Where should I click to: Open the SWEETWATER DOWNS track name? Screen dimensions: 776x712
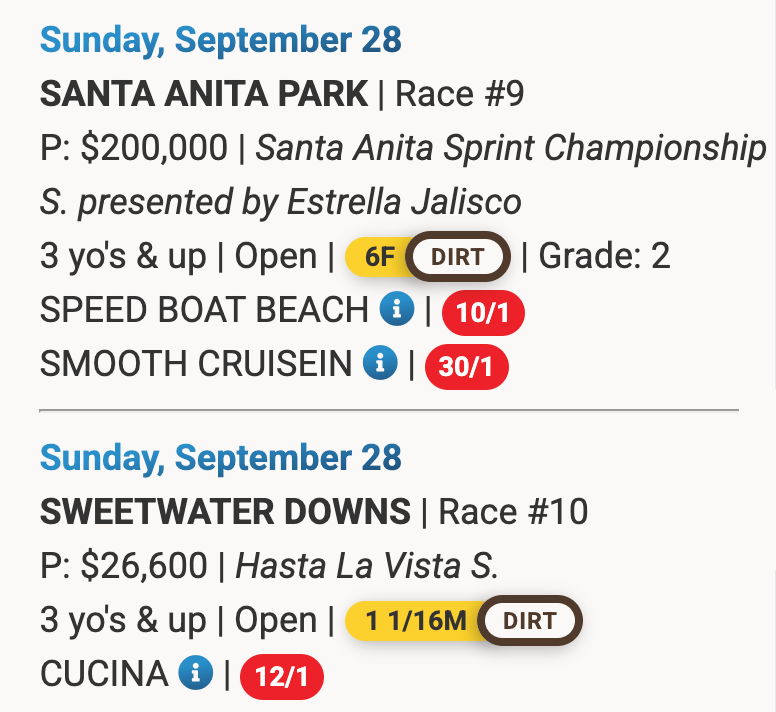pyautogui.click(x=225, y=513)
